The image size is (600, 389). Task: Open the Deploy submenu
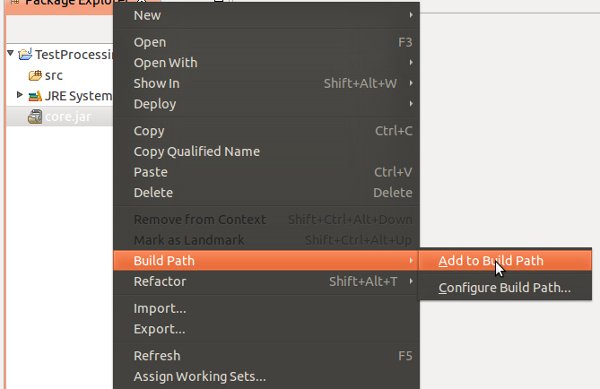266,104
